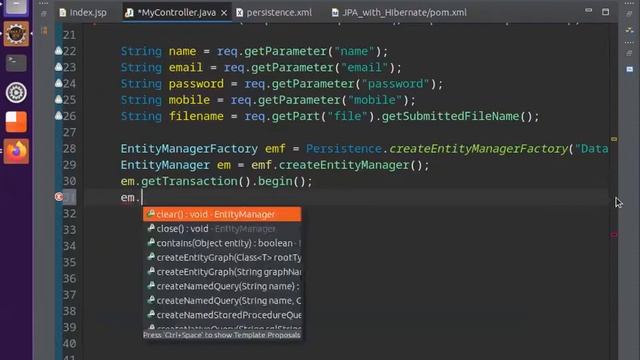
Task: Choose clear() : void from proposals
Action: (x=222, y=214)
